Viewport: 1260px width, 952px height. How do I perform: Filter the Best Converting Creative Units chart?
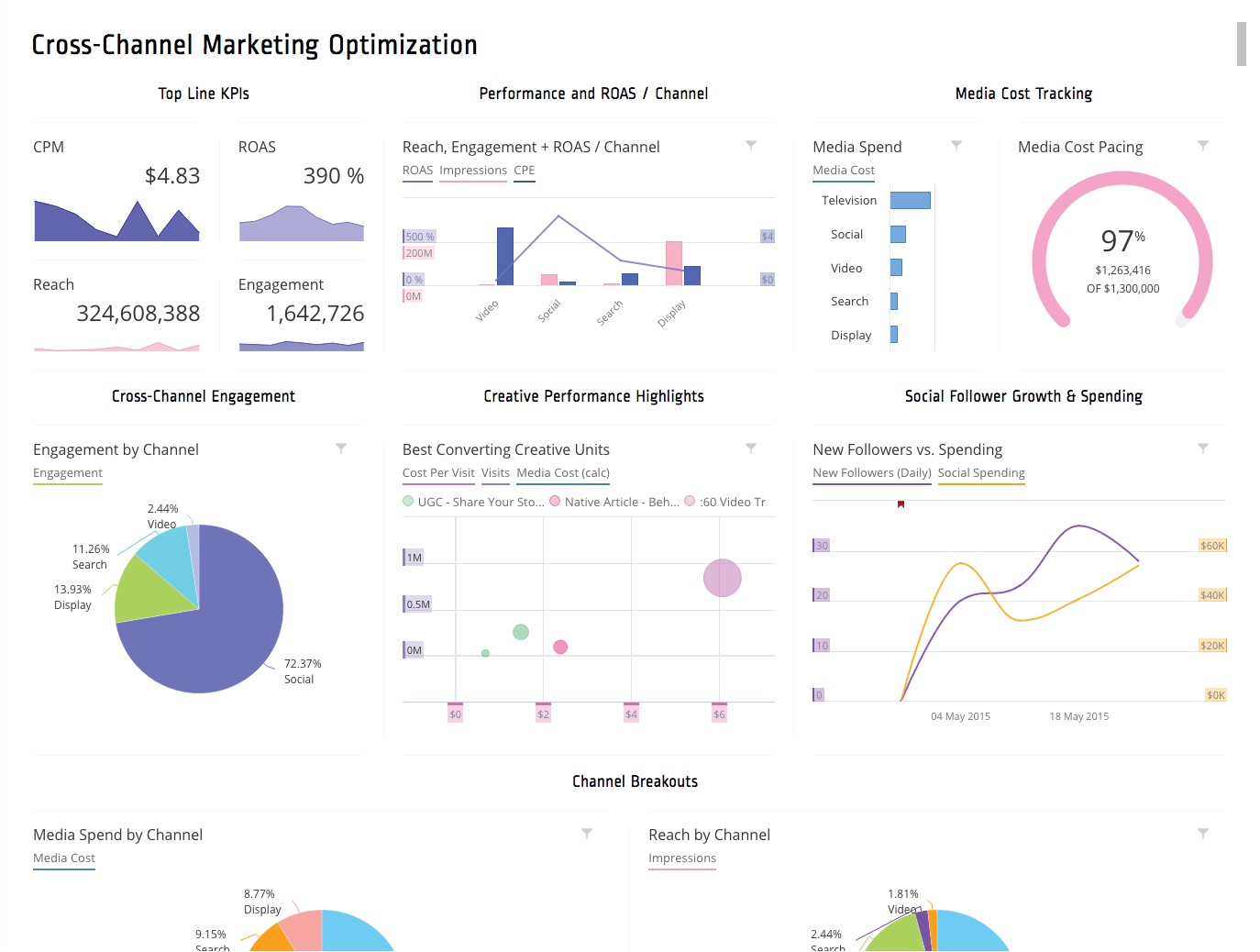tap(751, 448)
